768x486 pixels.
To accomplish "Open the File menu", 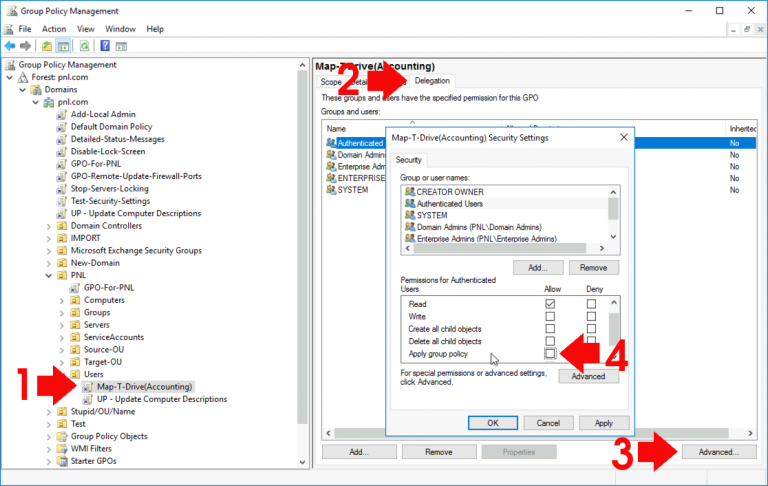I will tap(24, 29).
